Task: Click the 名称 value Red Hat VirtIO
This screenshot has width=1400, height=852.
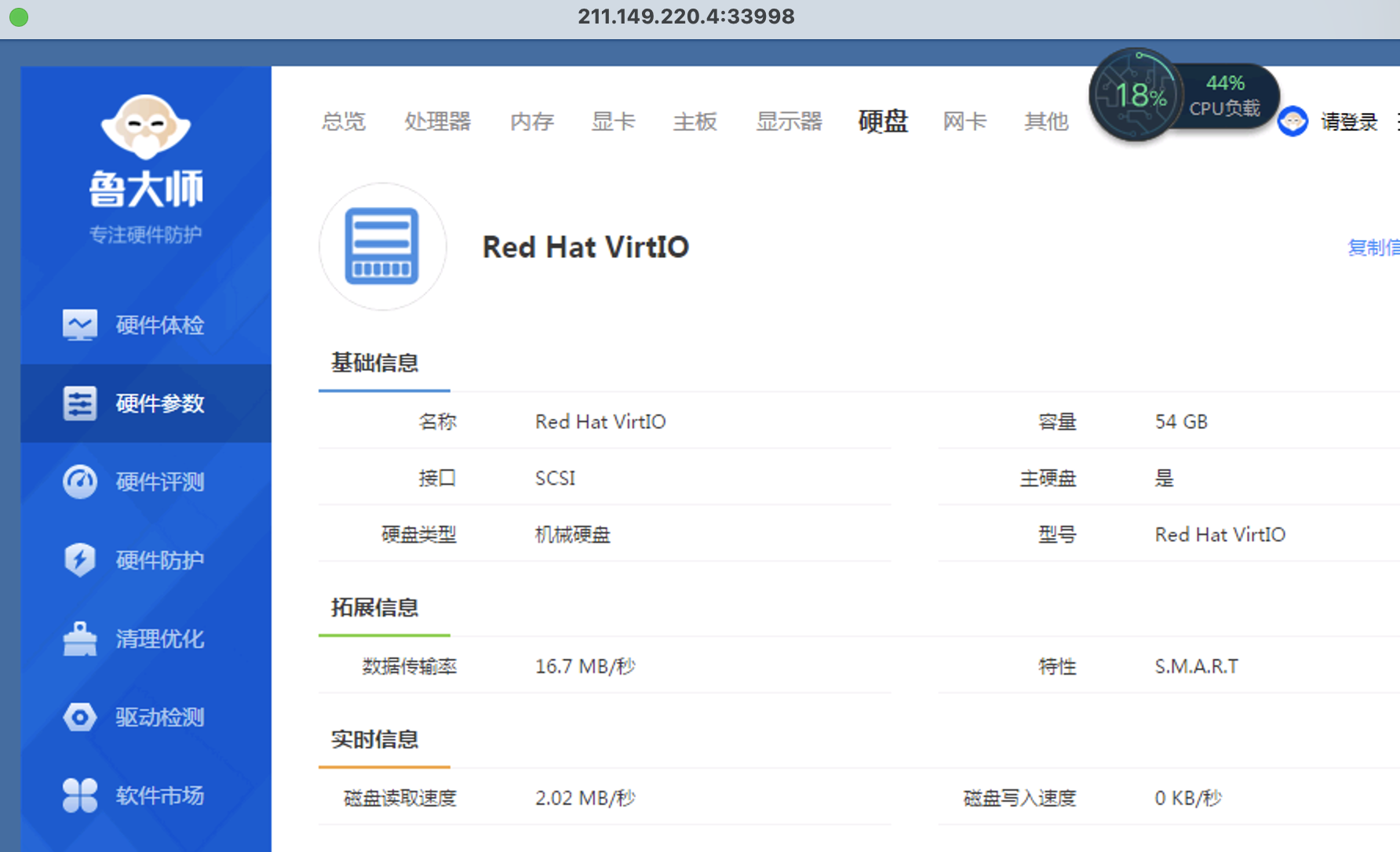Action: click(x=600, y=422)
